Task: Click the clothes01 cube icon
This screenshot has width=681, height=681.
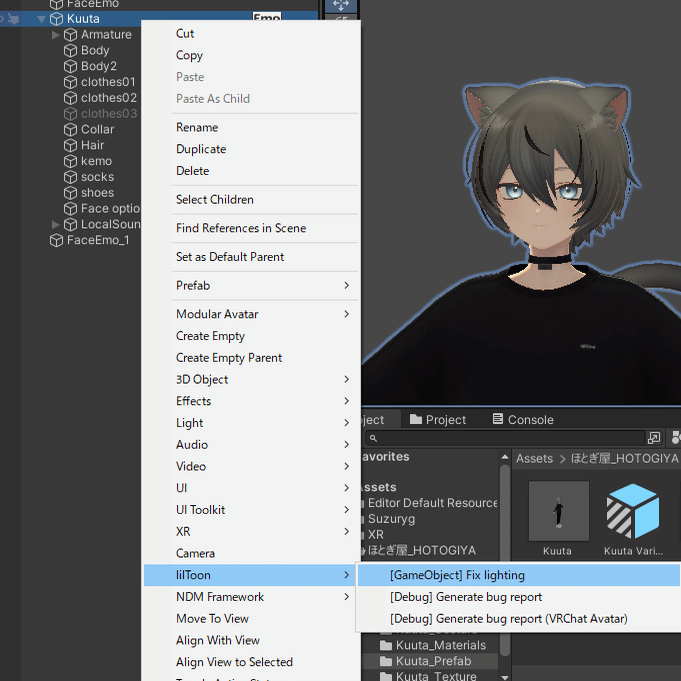Action: pyautogui.click(x=70, y=82)
